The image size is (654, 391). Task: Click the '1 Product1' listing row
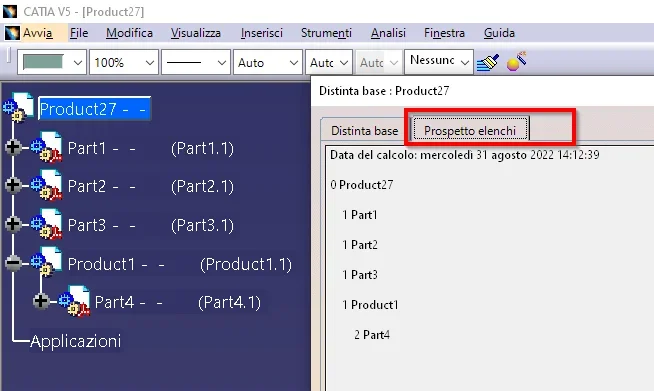coord(370,305)
